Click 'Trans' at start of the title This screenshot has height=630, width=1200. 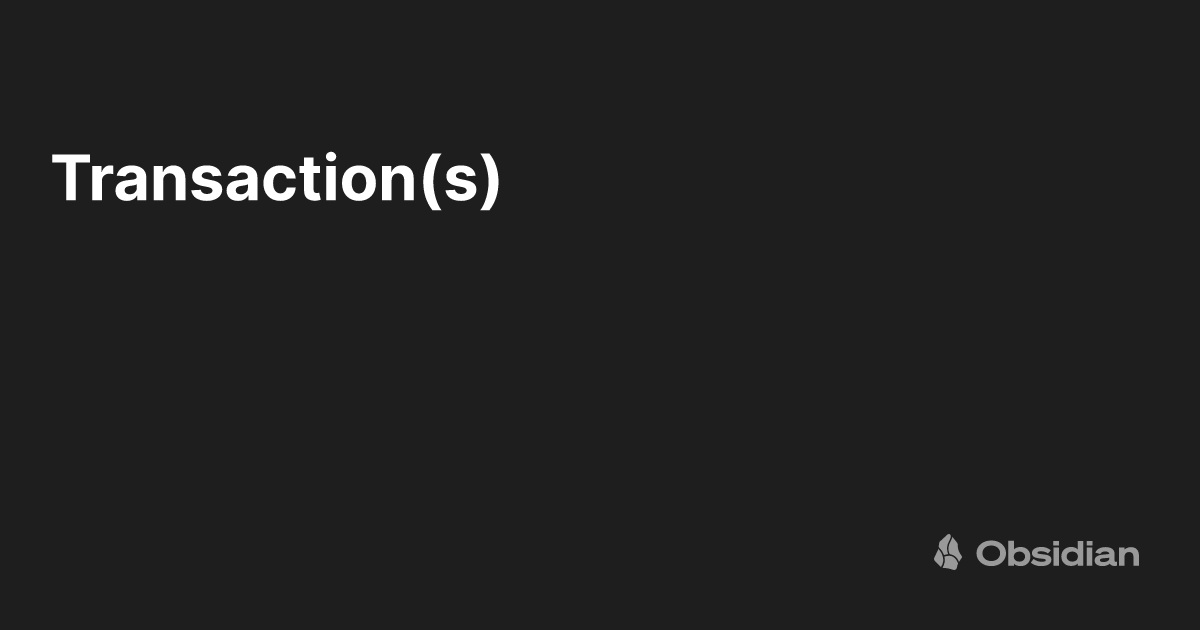(137, 178)
